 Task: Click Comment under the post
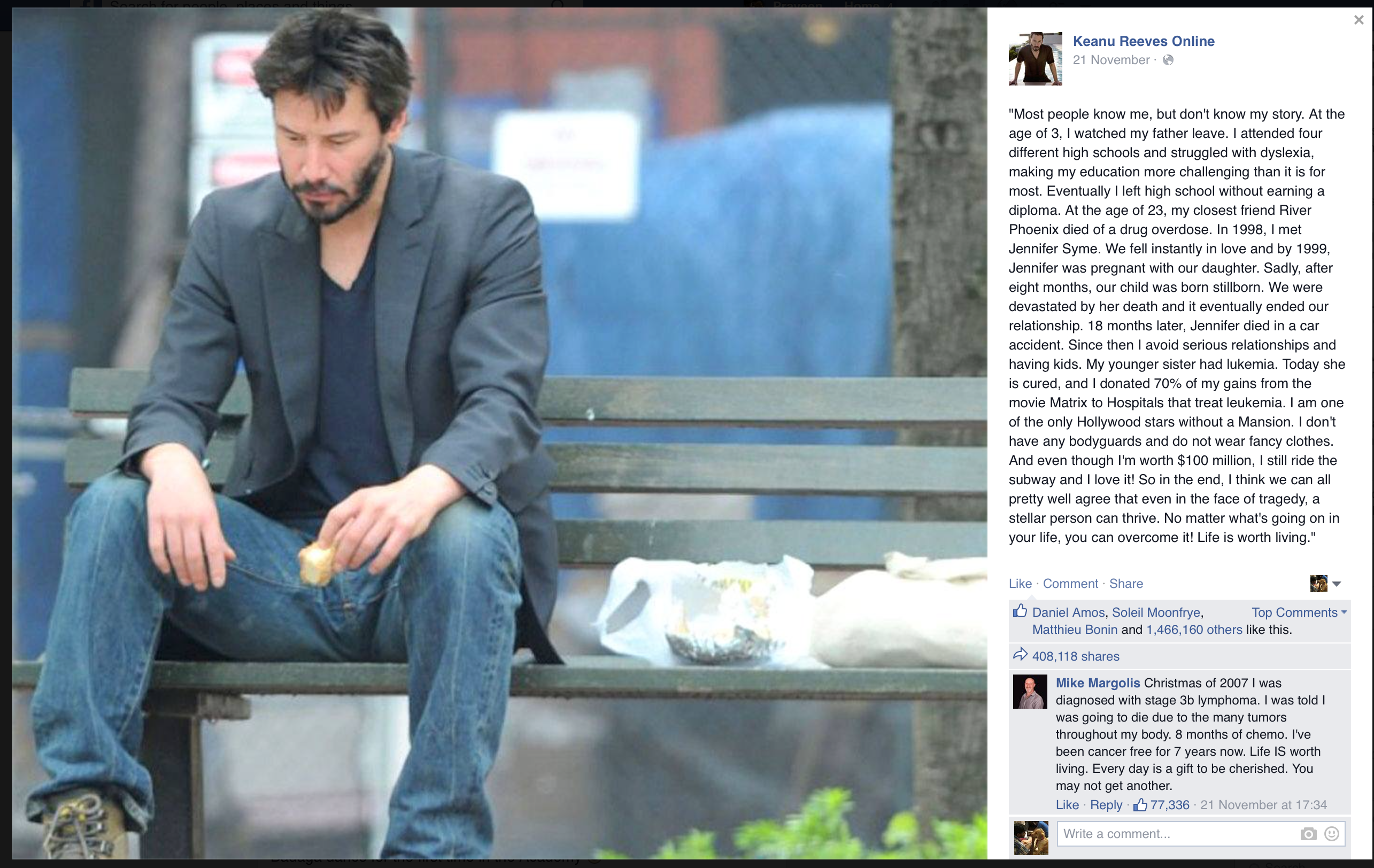pyautogui.click(x=1070, y=584)
